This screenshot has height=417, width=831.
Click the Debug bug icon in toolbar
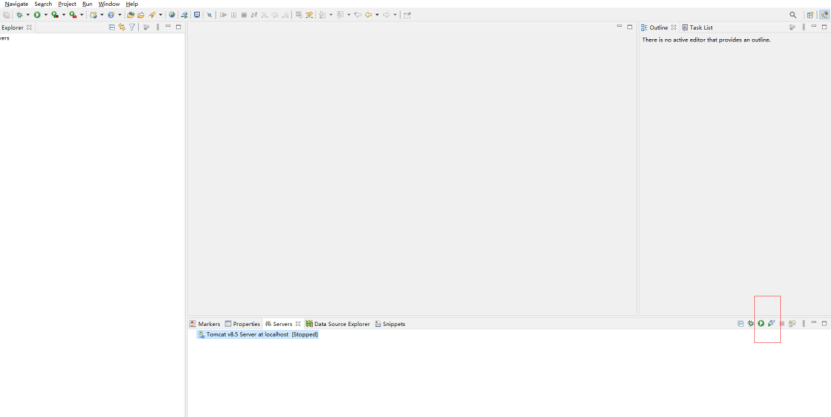tap(19, 15)
